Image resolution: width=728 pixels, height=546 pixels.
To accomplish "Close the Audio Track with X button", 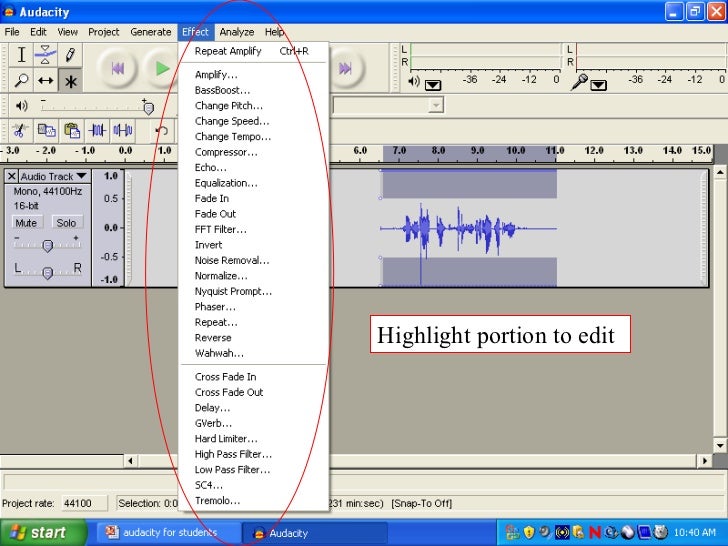I will click(13, 177).
